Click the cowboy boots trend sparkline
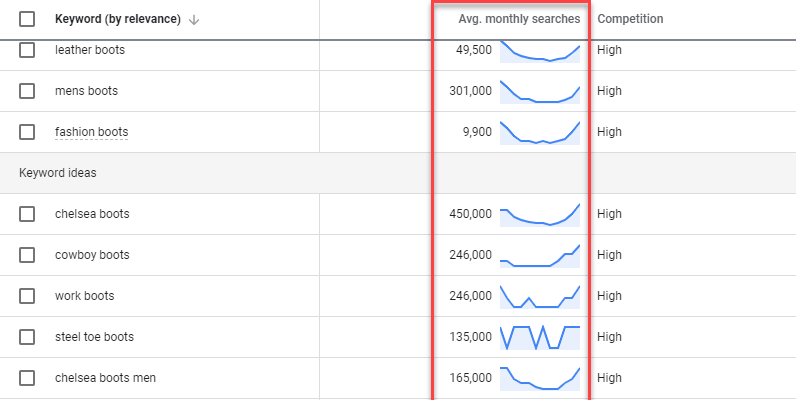 point(539,255)
